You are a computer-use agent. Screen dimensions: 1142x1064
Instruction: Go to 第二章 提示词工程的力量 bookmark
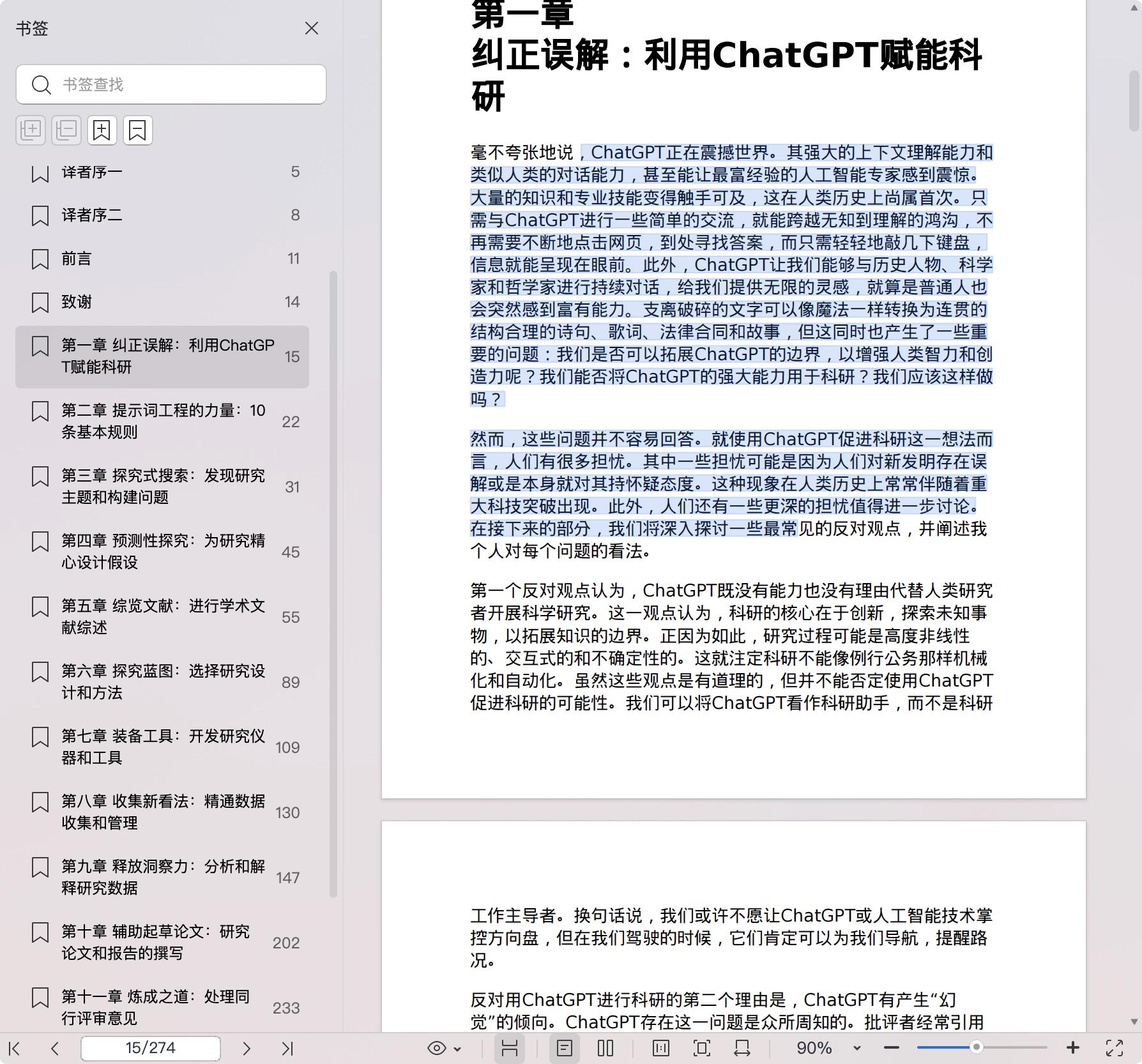coord(162,422)
